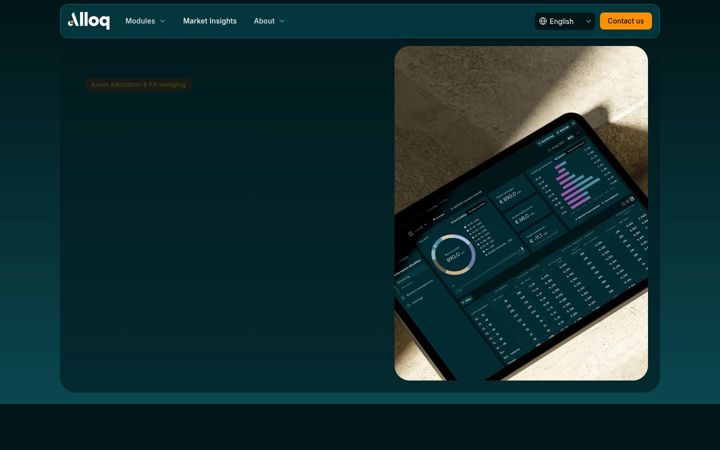Viewport: 720px width, 450px height.
Task: Click the tablet dashboard image
Action: [521, 213]
